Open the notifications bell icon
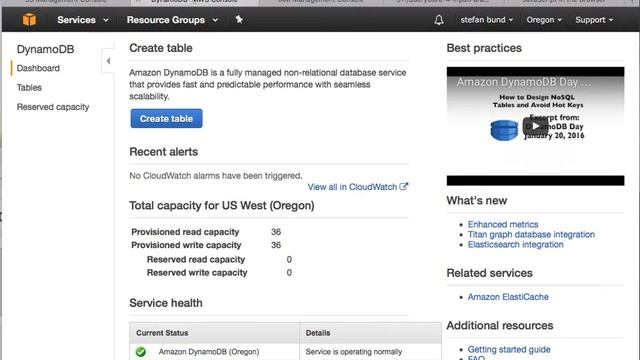Screen dimensions: 640x360 pos(439,20)
